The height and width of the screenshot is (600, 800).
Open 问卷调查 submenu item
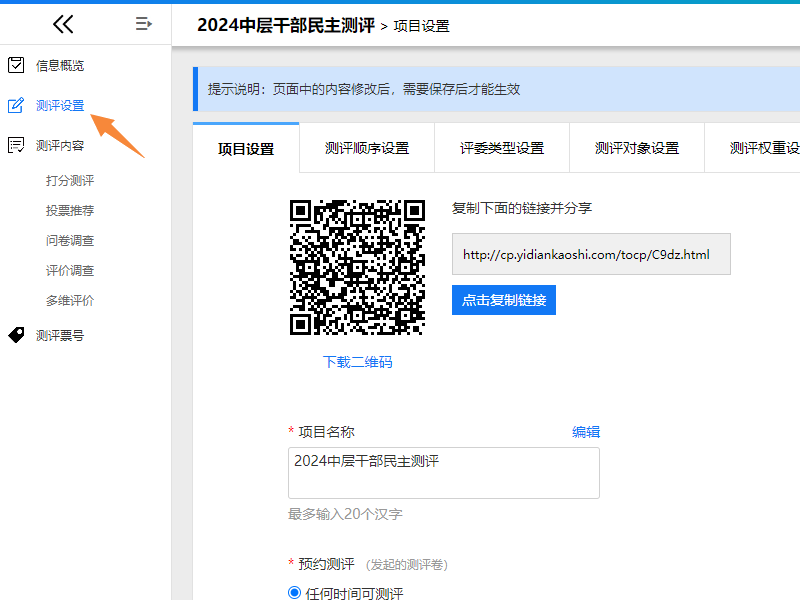pos(70,240)
